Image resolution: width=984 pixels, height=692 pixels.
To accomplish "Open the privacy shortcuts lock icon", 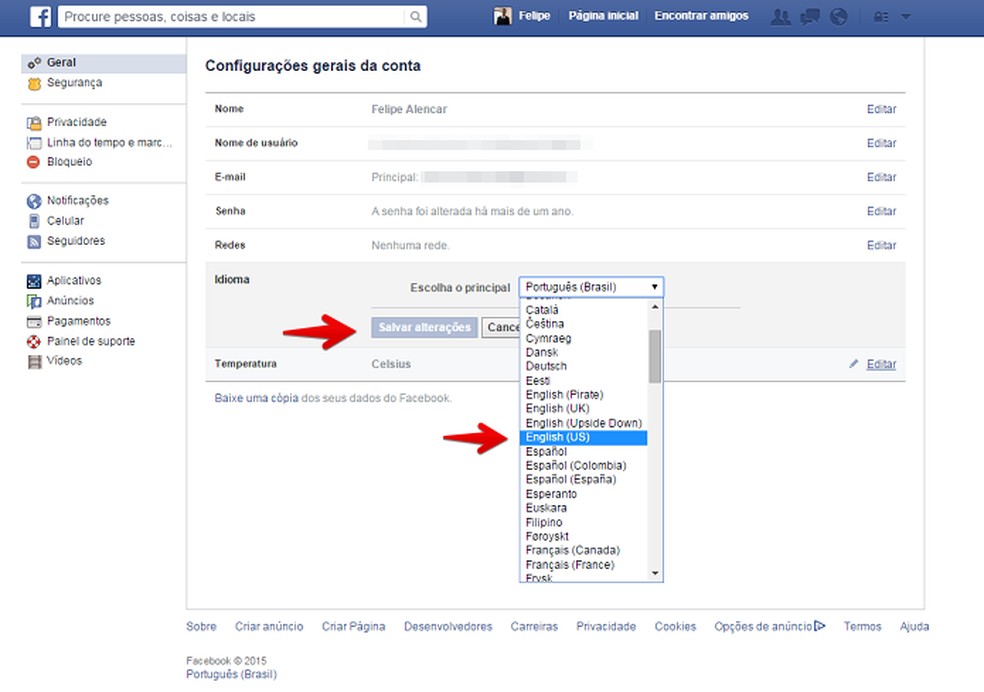I will [x=880, y=17].
